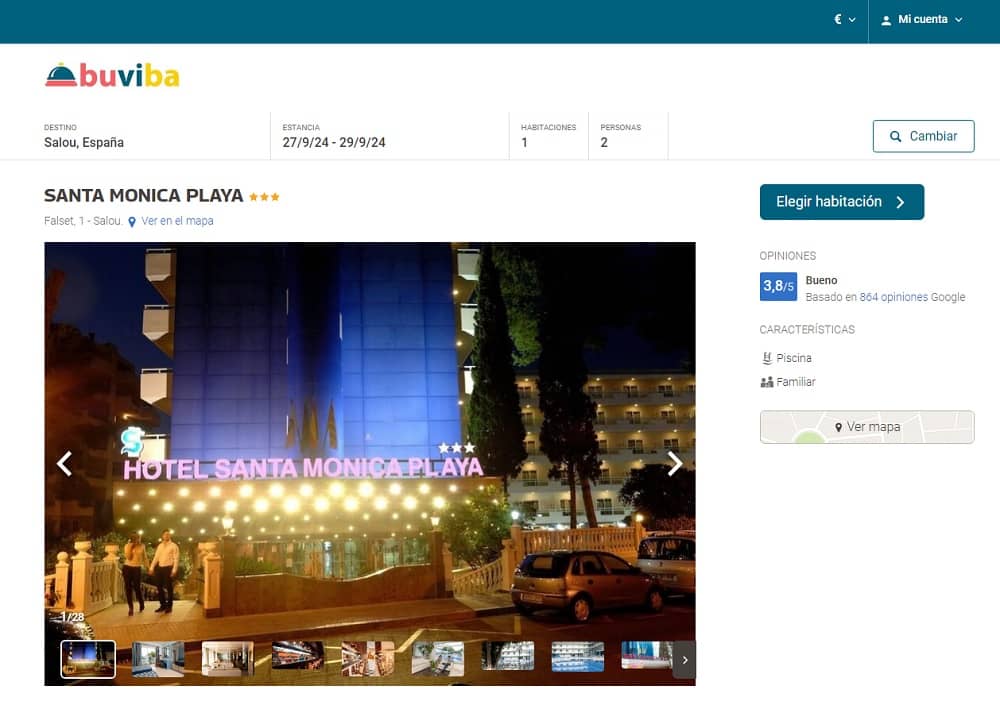Click the user profile icon next to Mi cuenta
Screen dimensions: 1000x701
click(886, 20)
